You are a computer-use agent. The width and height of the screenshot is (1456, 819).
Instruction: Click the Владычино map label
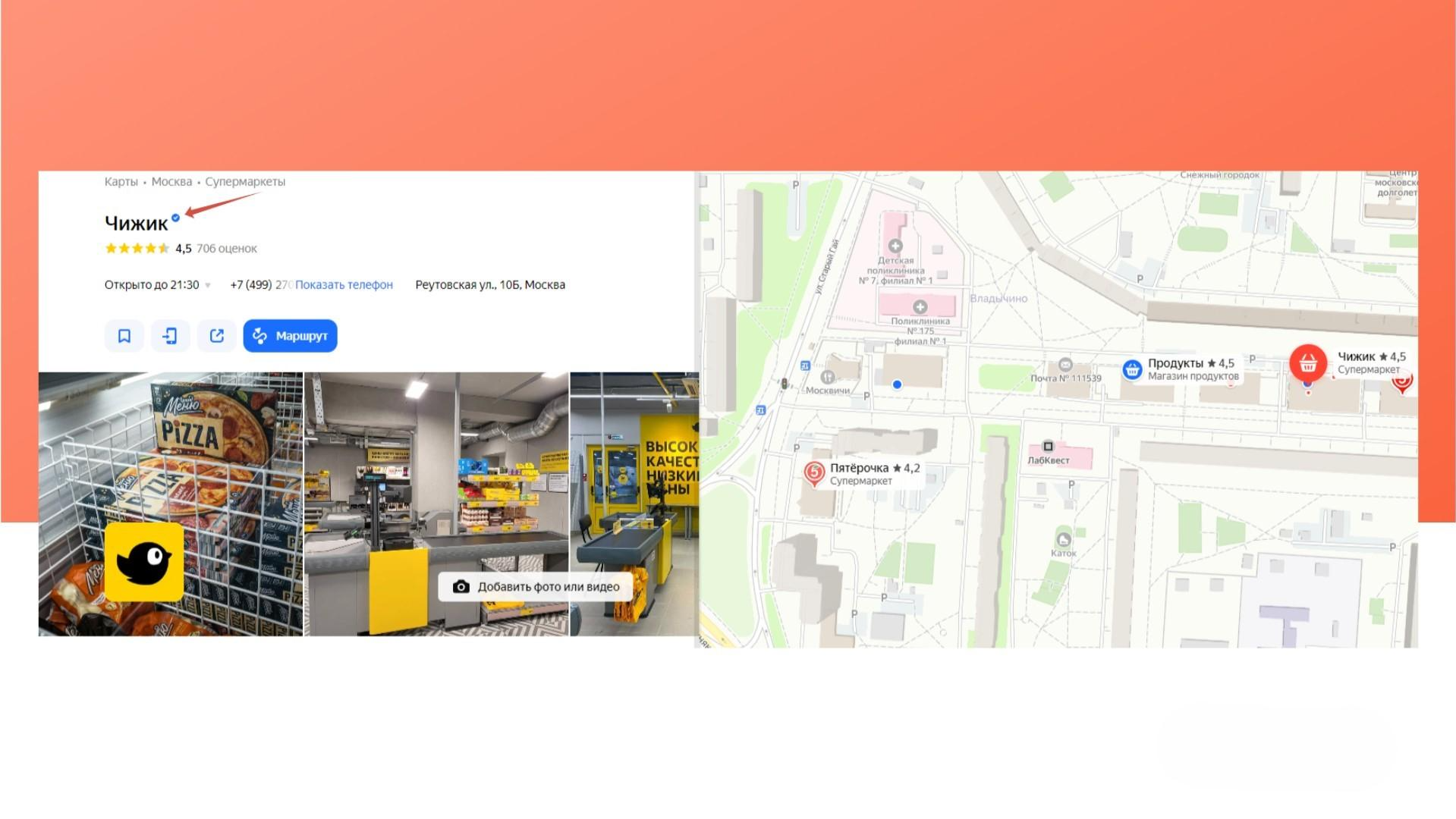pyautogui.click(x=998, y=299)
